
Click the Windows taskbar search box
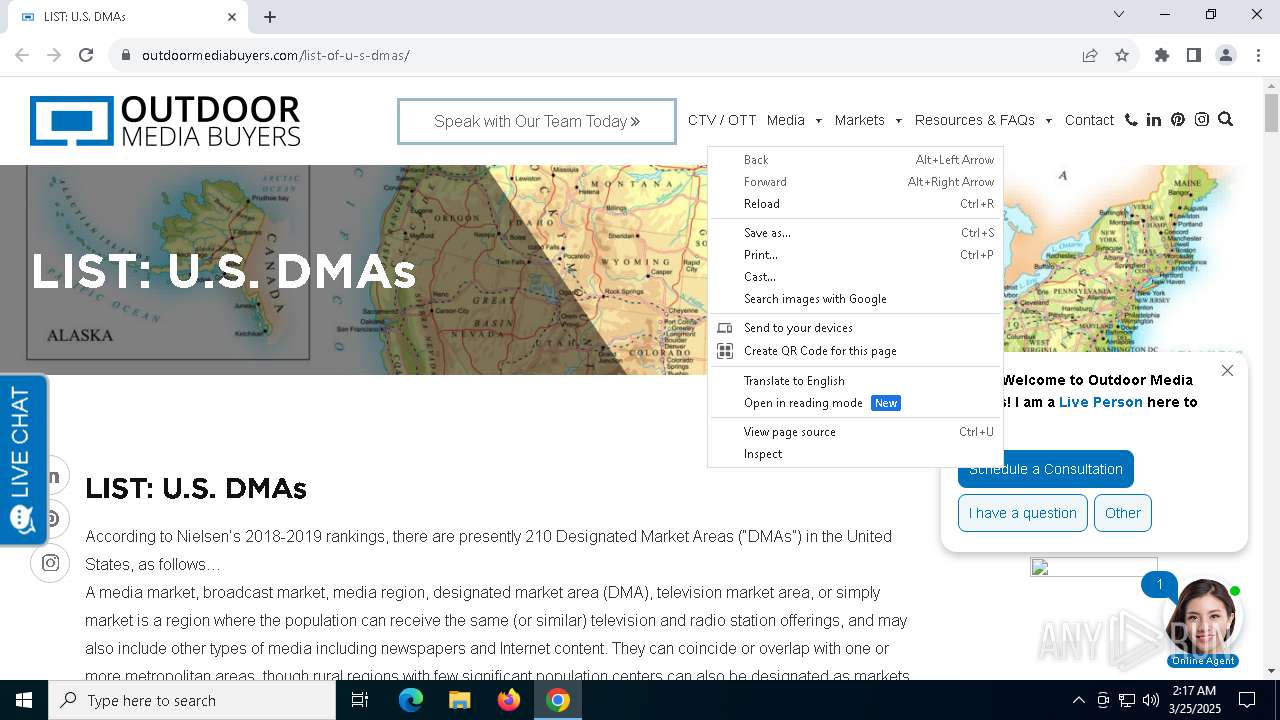pos(192,700)
